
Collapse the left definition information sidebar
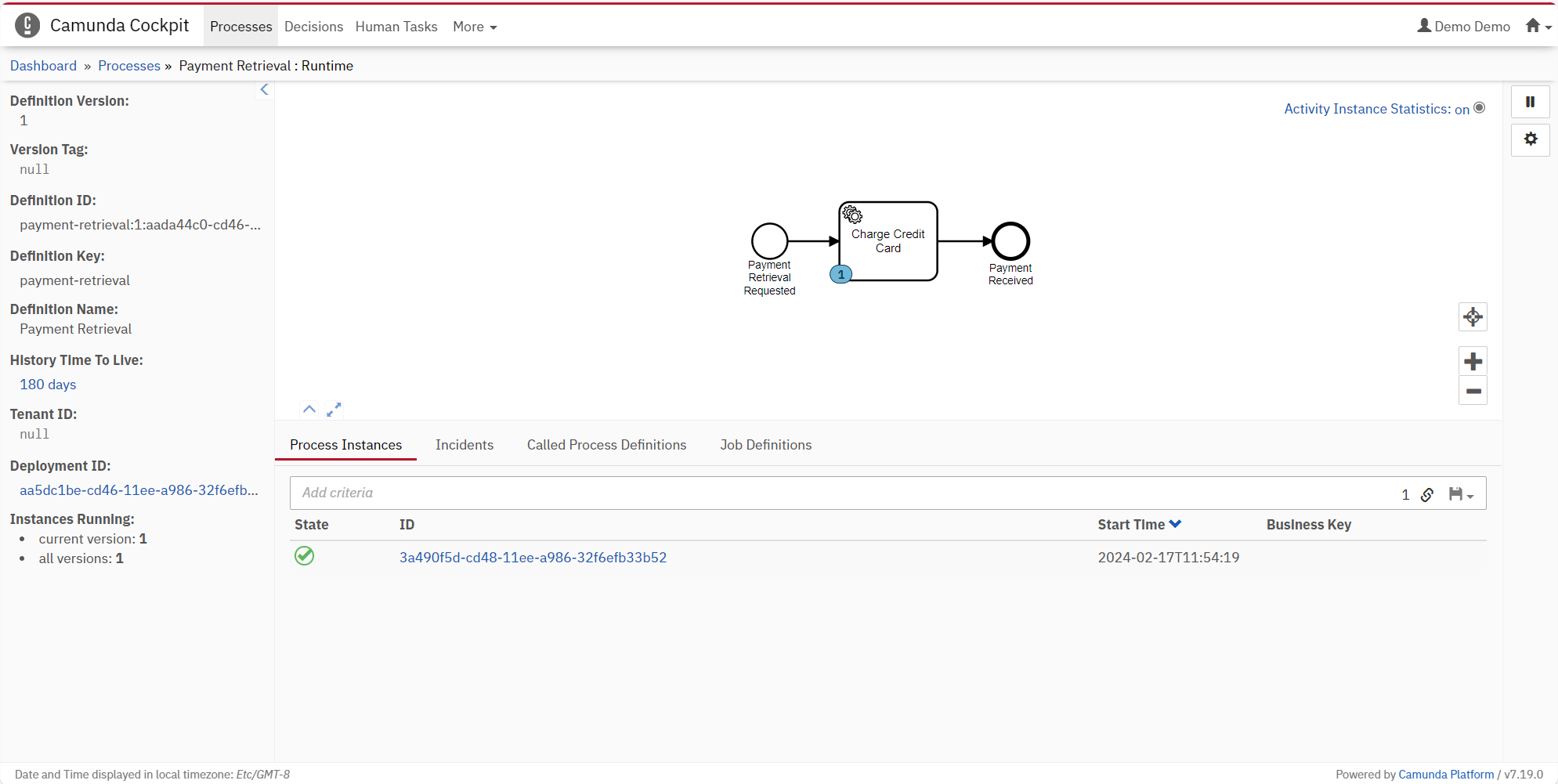coord(264,90)
